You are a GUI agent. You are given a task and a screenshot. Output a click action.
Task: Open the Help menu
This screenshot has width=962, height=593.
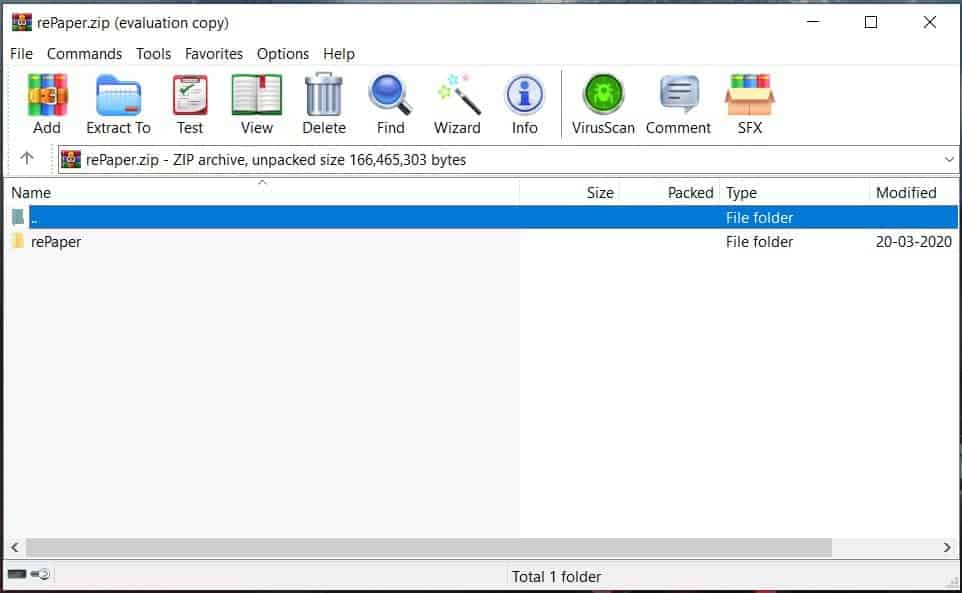(x=339, y=54)
